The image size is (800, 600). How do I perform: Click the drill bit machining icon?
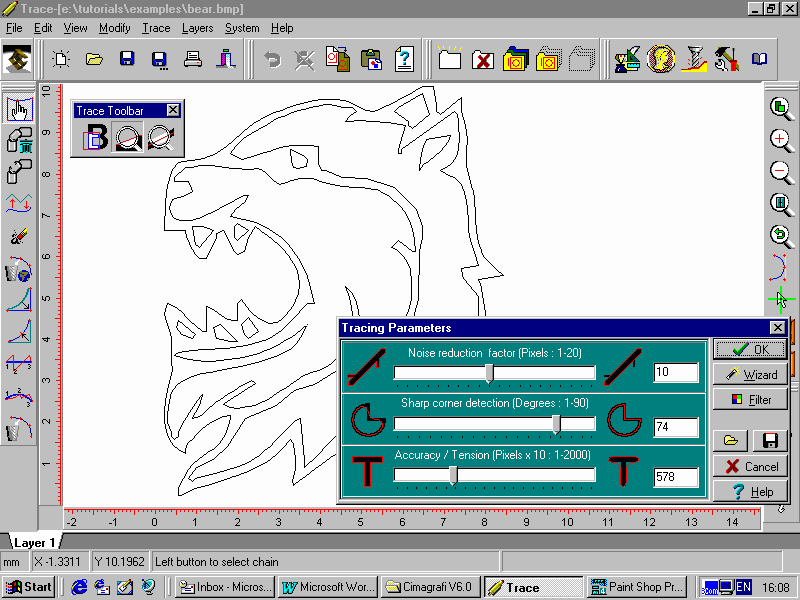tap(694, 59)
